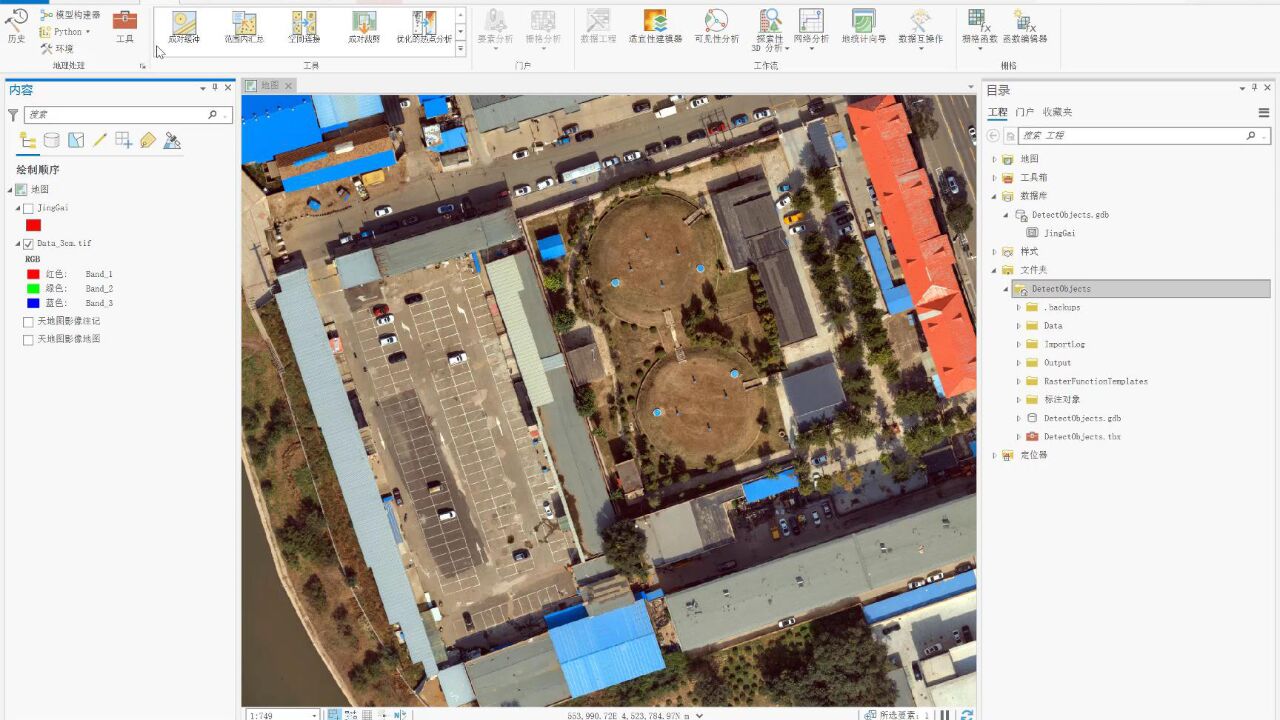Select the 成对缓冲 (Pairwise Buffer) tool
The image size is (1280, 720).
(x=183, y=27)
